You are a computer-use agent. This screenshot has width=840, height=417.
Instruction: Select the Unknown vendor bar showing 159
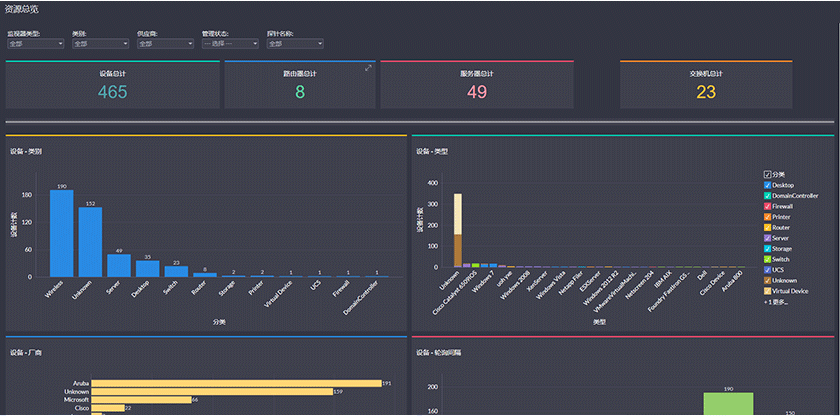212,392
